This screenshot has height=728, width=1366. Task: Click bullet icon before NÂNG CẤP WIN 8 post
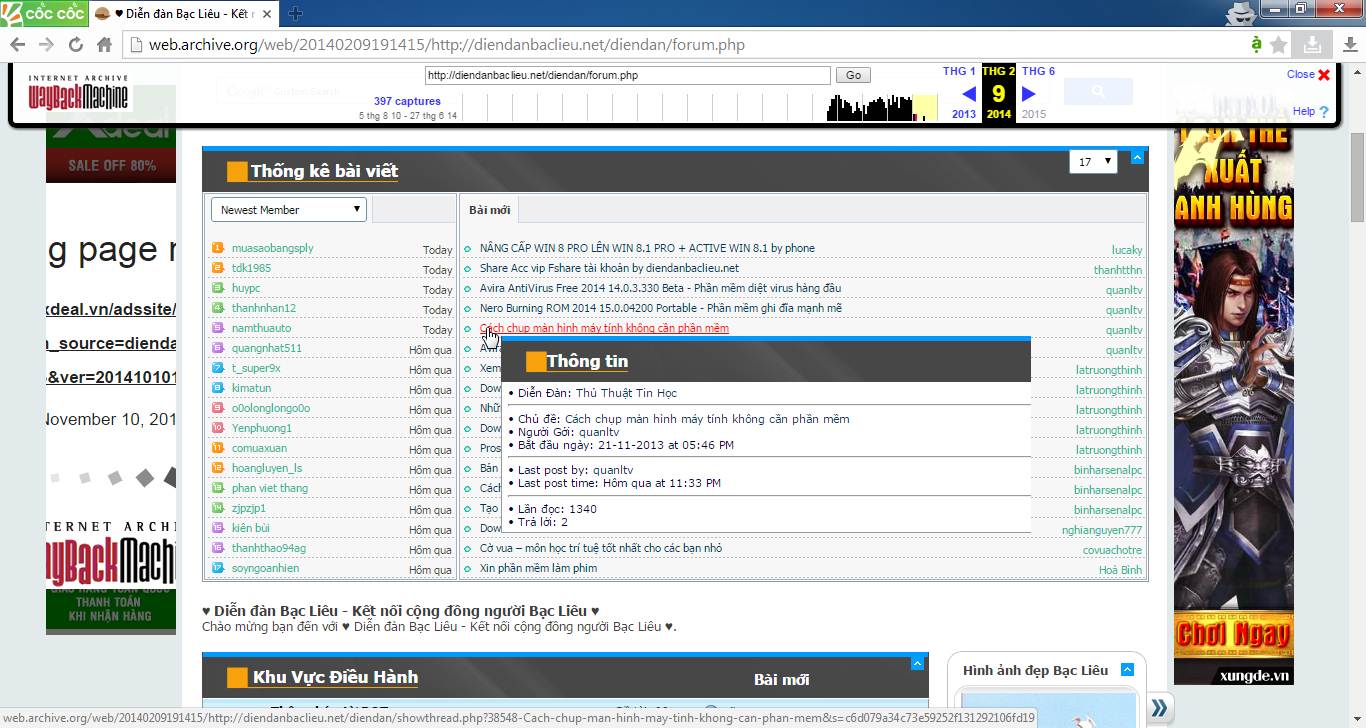click(468, 250)
